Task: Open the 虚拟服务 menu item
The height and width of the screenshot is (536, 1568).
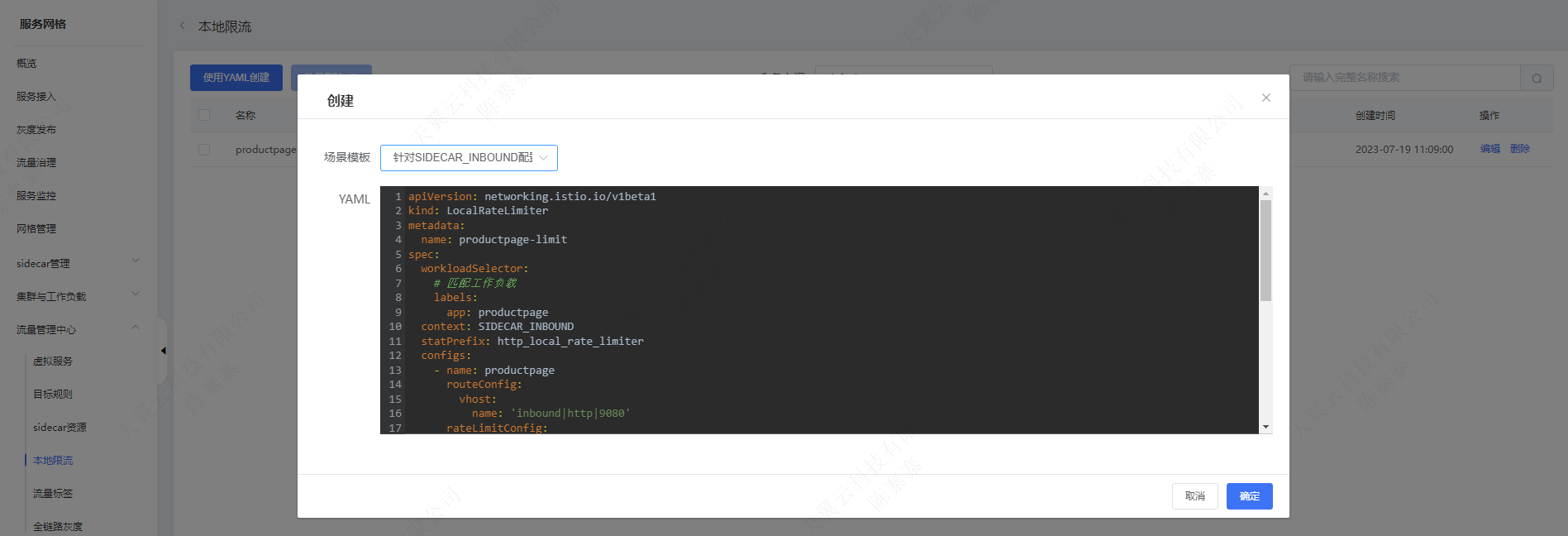Action: (x=53, y=361)
